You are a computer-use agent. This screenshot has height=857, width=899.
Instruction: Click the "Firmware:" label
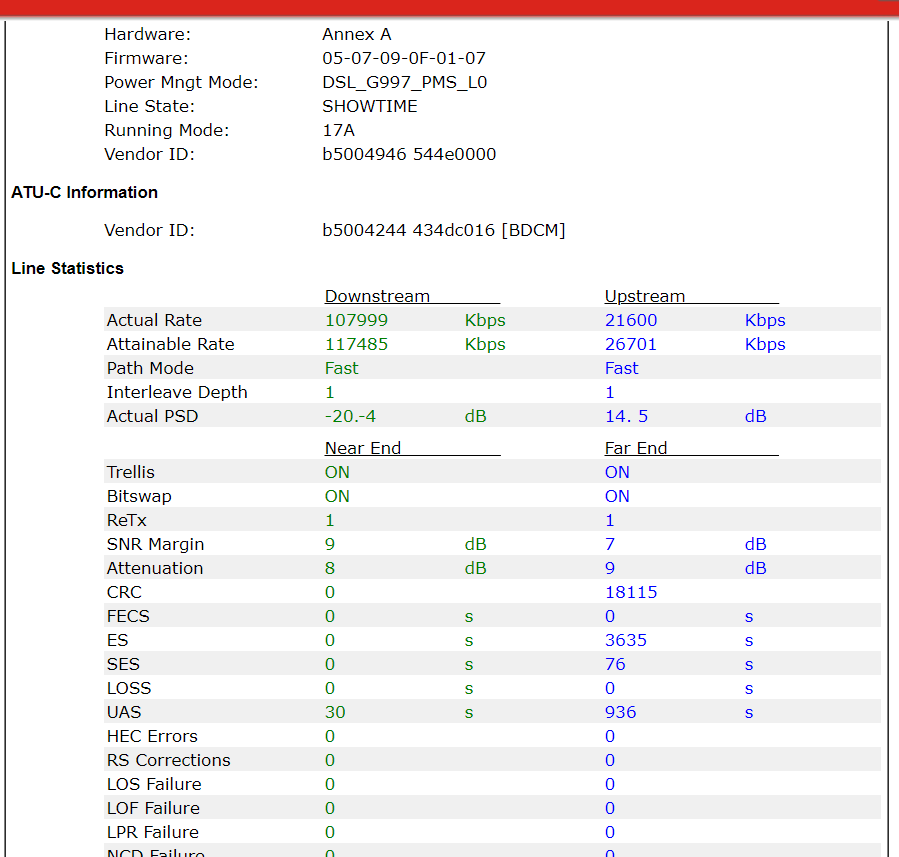[x=146, y=58]
